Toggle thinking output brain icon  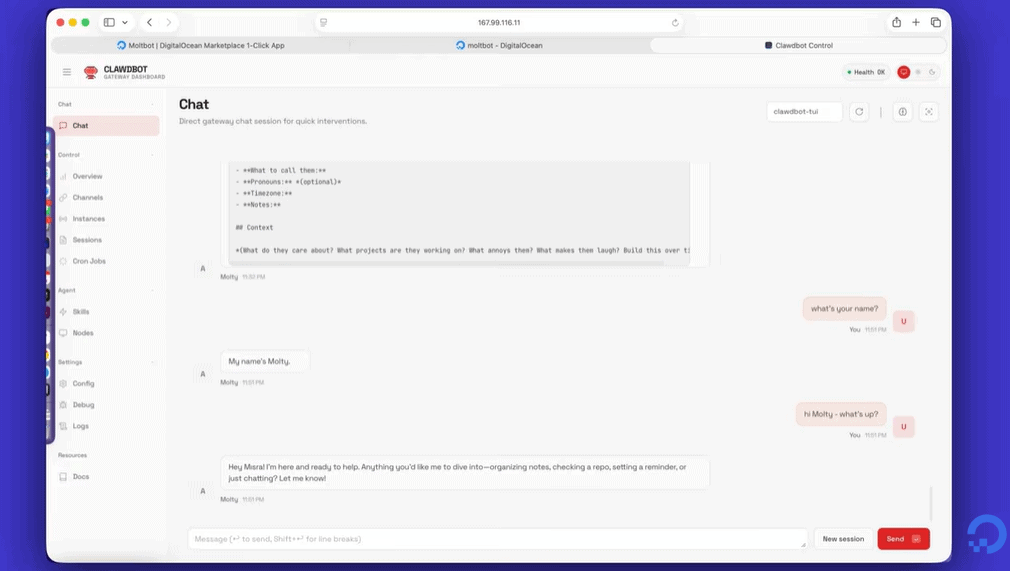[x=902, y=112]
